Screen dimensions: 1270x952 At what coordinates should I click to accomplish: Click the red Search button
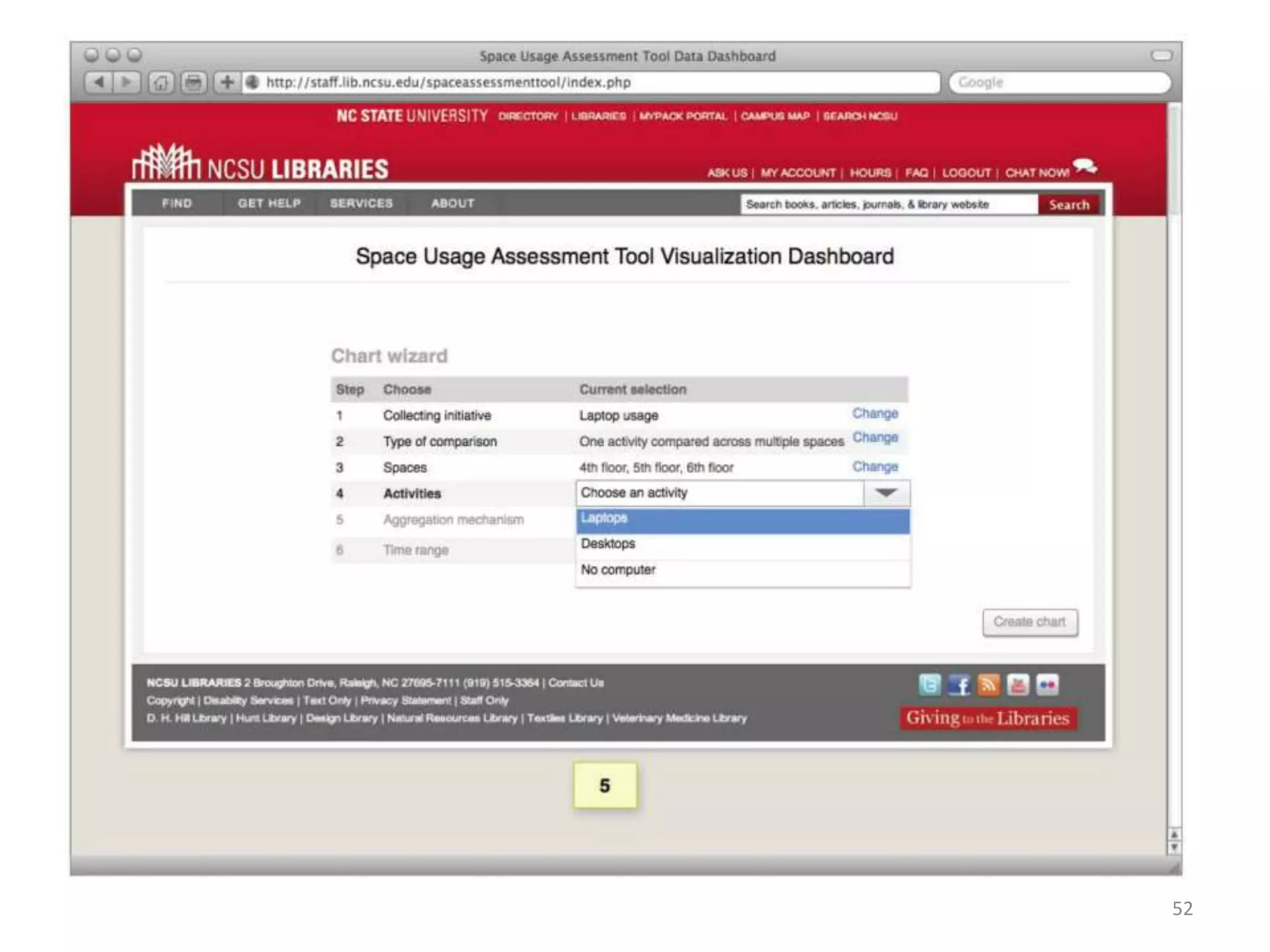(x=1068, y=205)
